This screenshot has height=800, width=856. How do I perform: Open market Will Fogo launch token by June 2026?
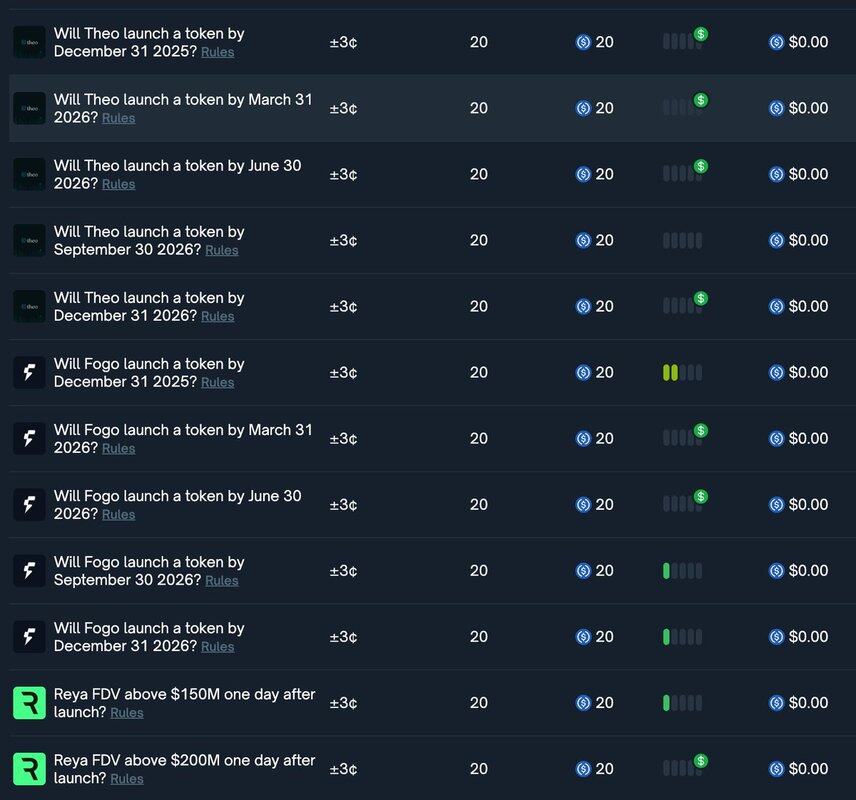pos(177,496)
